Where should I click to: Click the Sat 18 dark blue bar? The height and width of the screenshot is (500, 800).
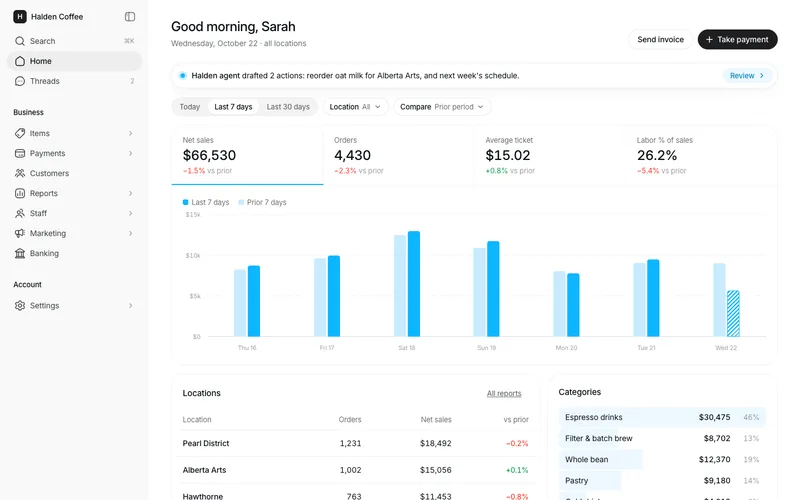414,284
